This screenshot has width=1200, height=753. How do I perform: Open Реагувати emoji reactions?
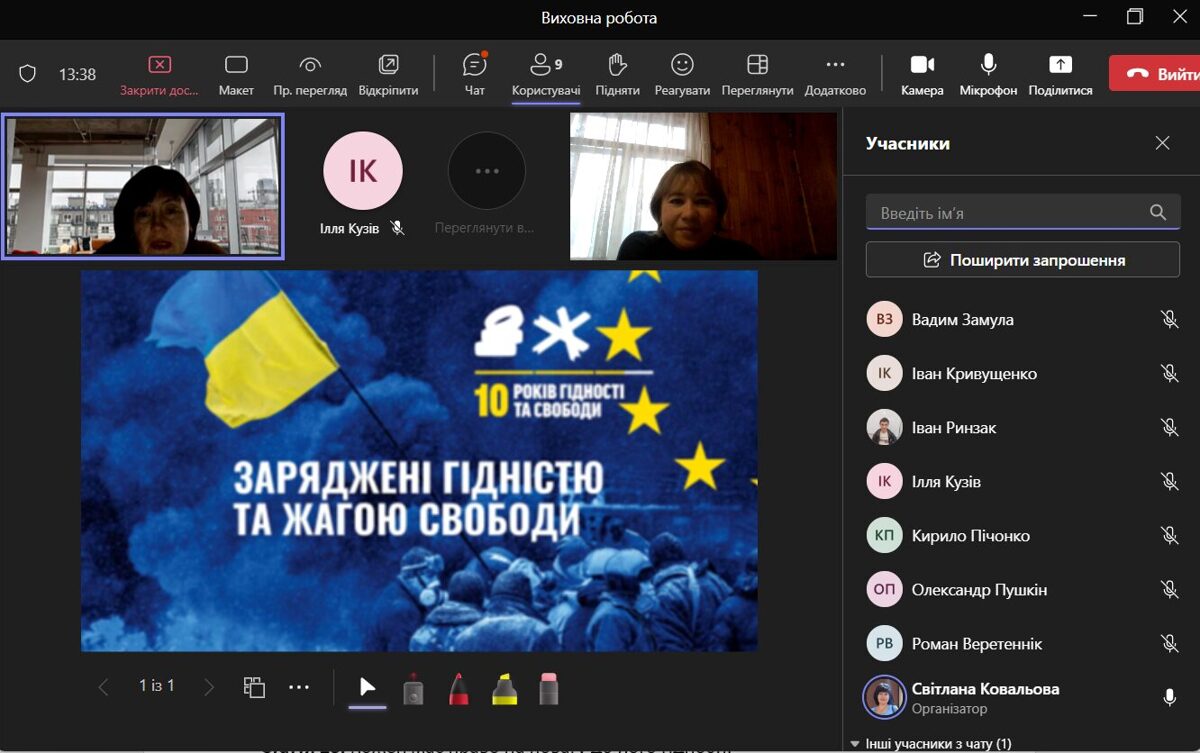point(682,75)
